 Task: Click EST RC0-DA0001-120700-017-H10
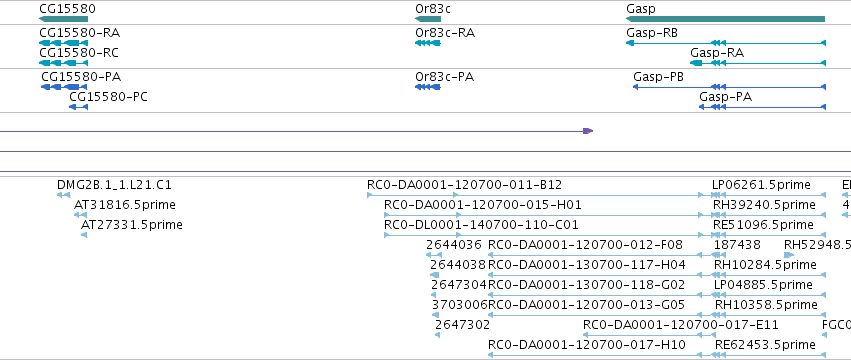(x=587, y=345)
